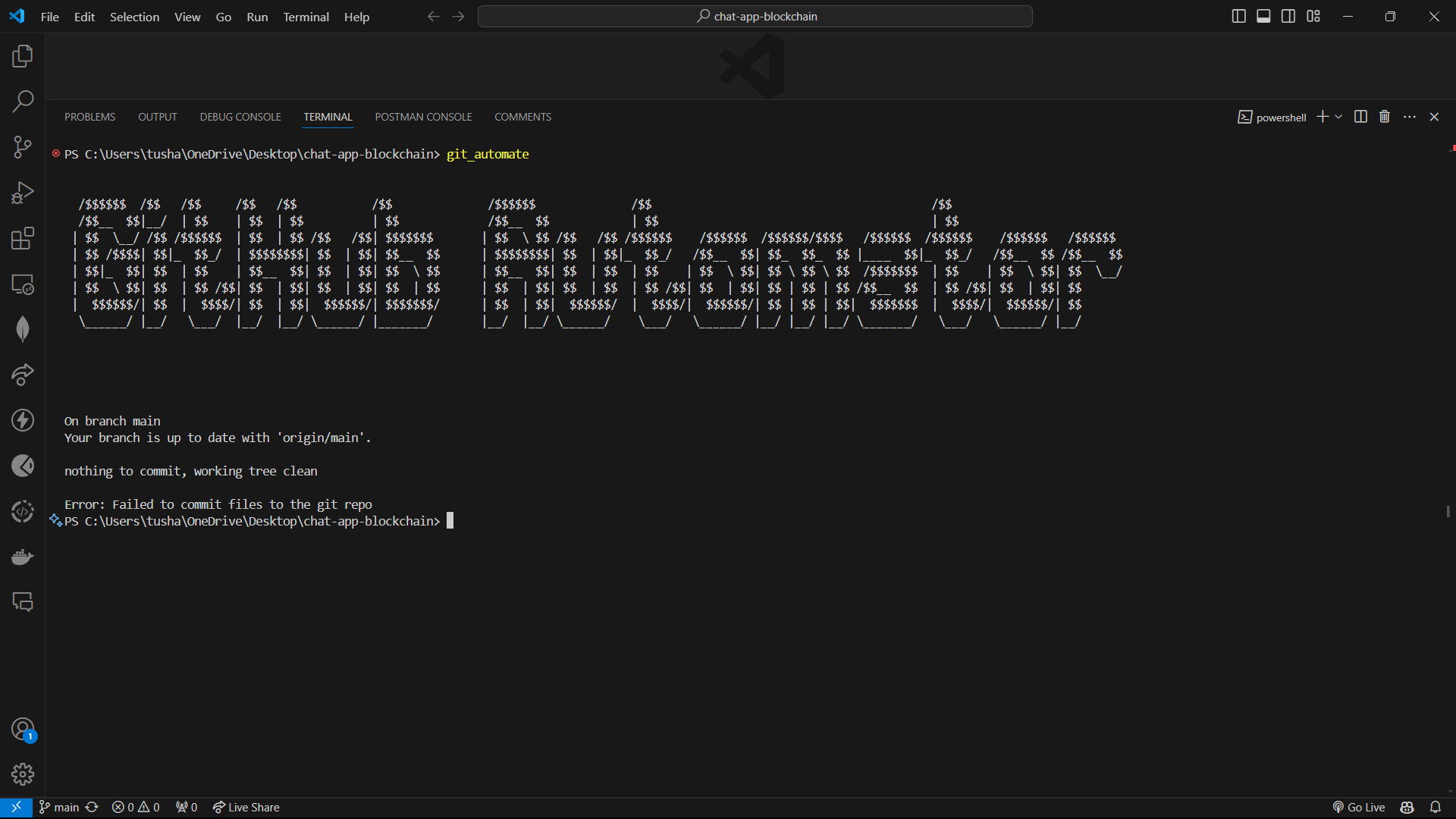
Task: Open Source Control view
Action: pos(23,147)
